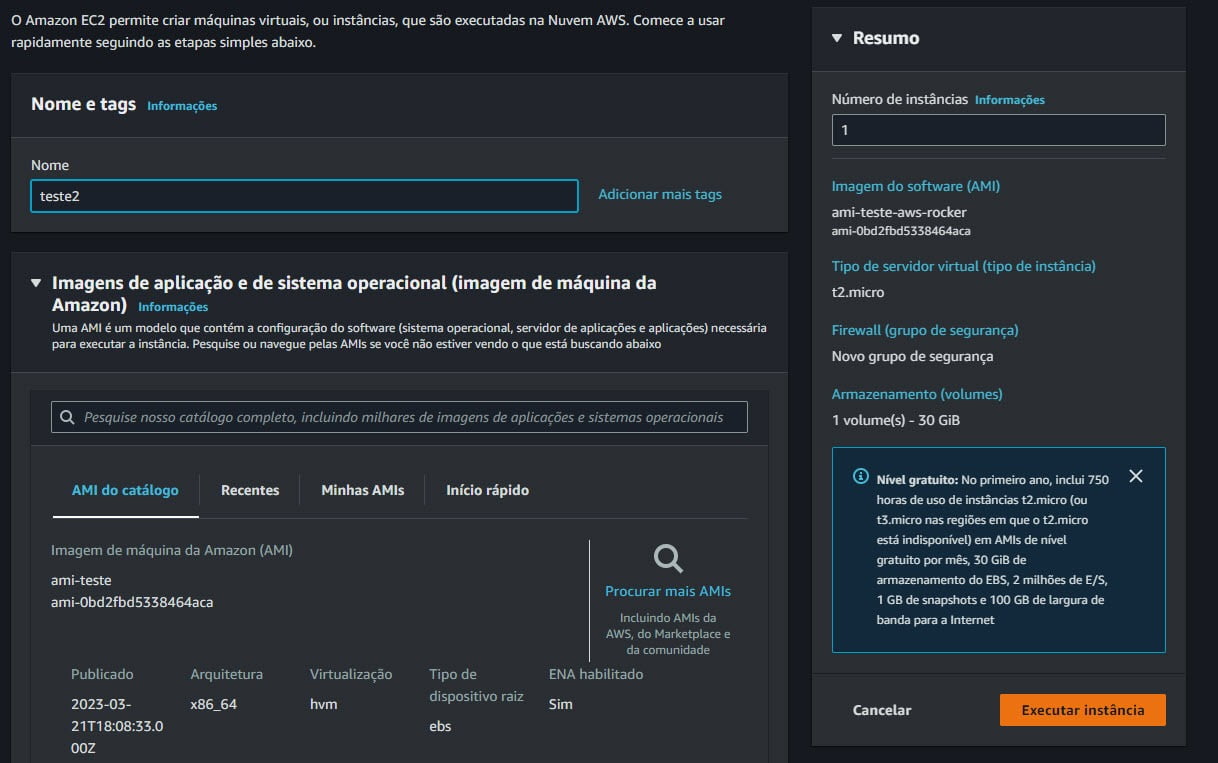Click Tipo de servidor virtual summary link

coord(964,266)
